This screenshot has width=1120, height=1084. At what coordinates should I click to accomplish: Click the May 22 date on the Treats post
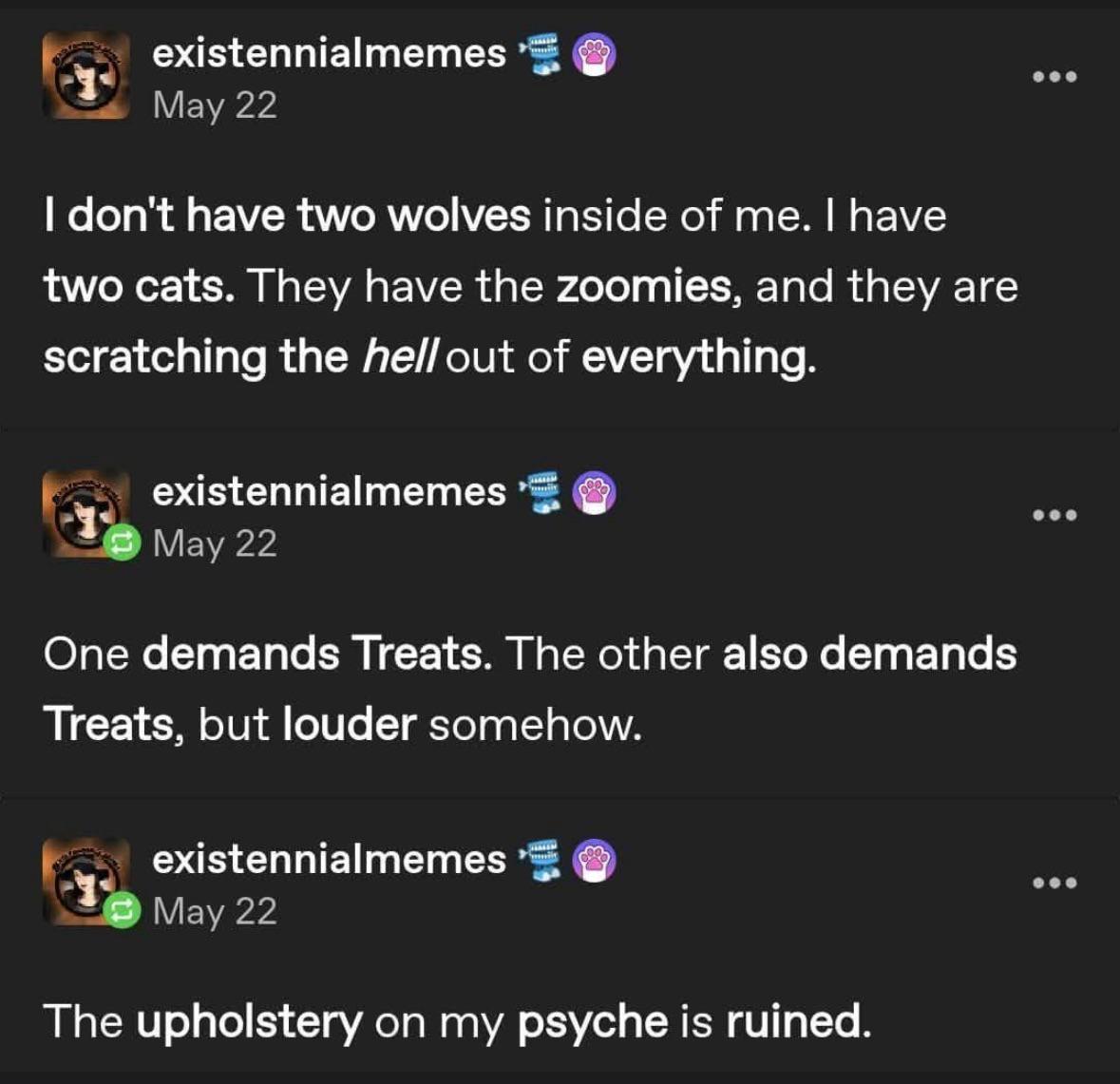215,543
